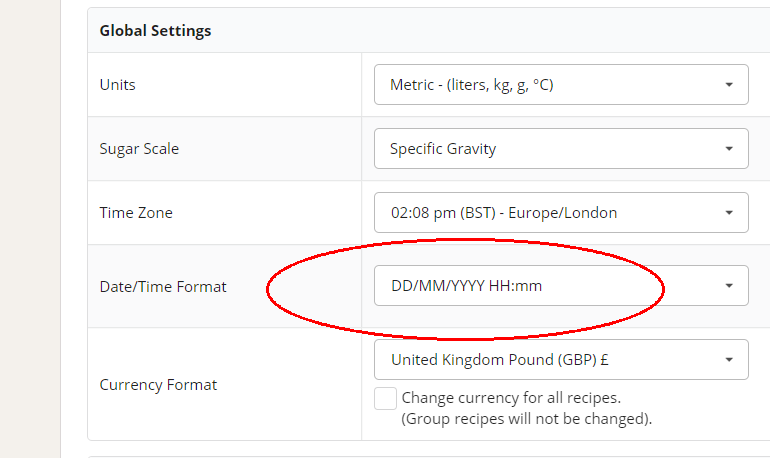Click the Time Zone row label

point(136,213)
